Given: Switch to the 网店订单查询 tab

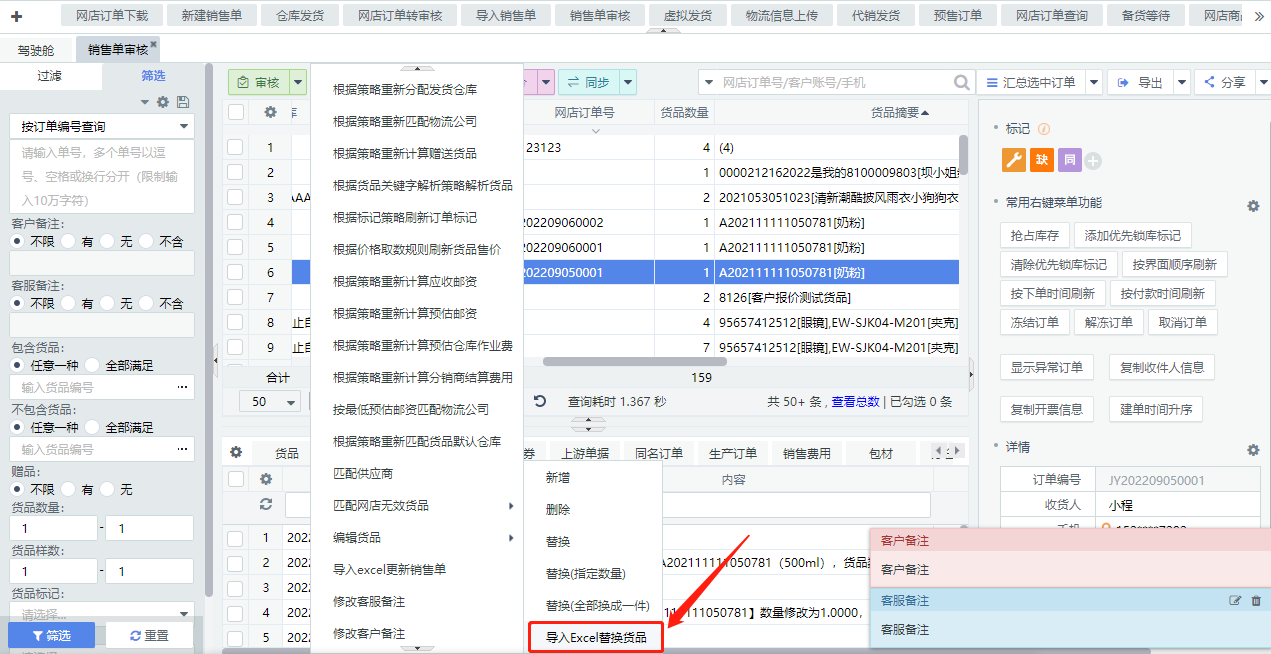Looking at the screenshot, I should coord(1051,15).
